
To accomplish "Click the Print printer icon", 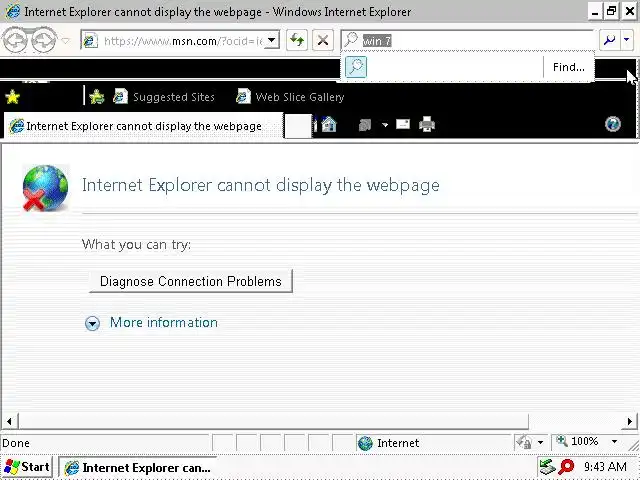I will point(427,124).
